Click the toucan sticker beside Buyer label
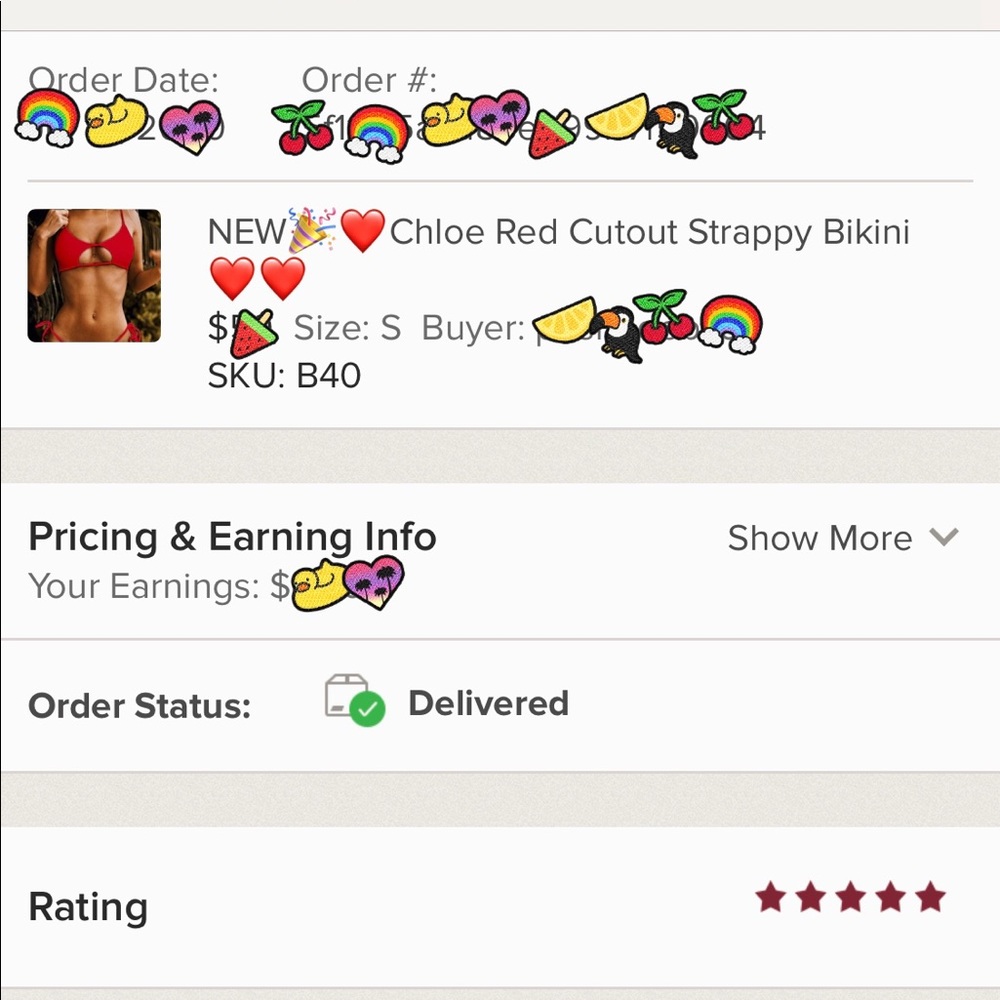1000x1000 pixels. point(616,331)
